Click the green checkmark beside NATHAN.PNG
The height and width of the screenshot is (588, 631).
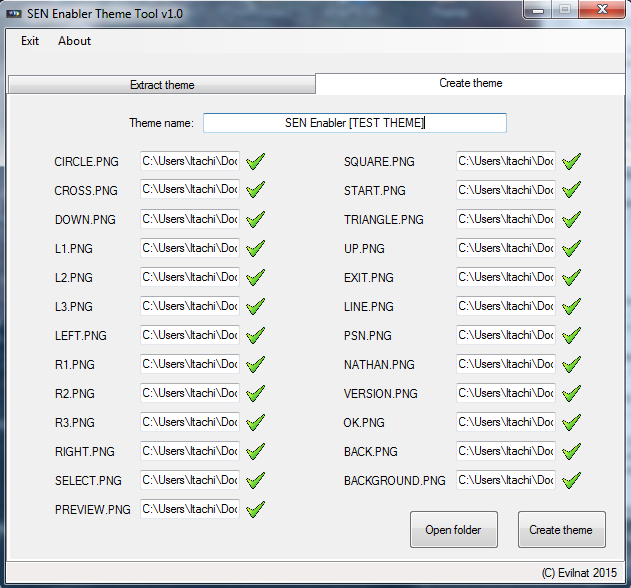[x=572, y=364]
